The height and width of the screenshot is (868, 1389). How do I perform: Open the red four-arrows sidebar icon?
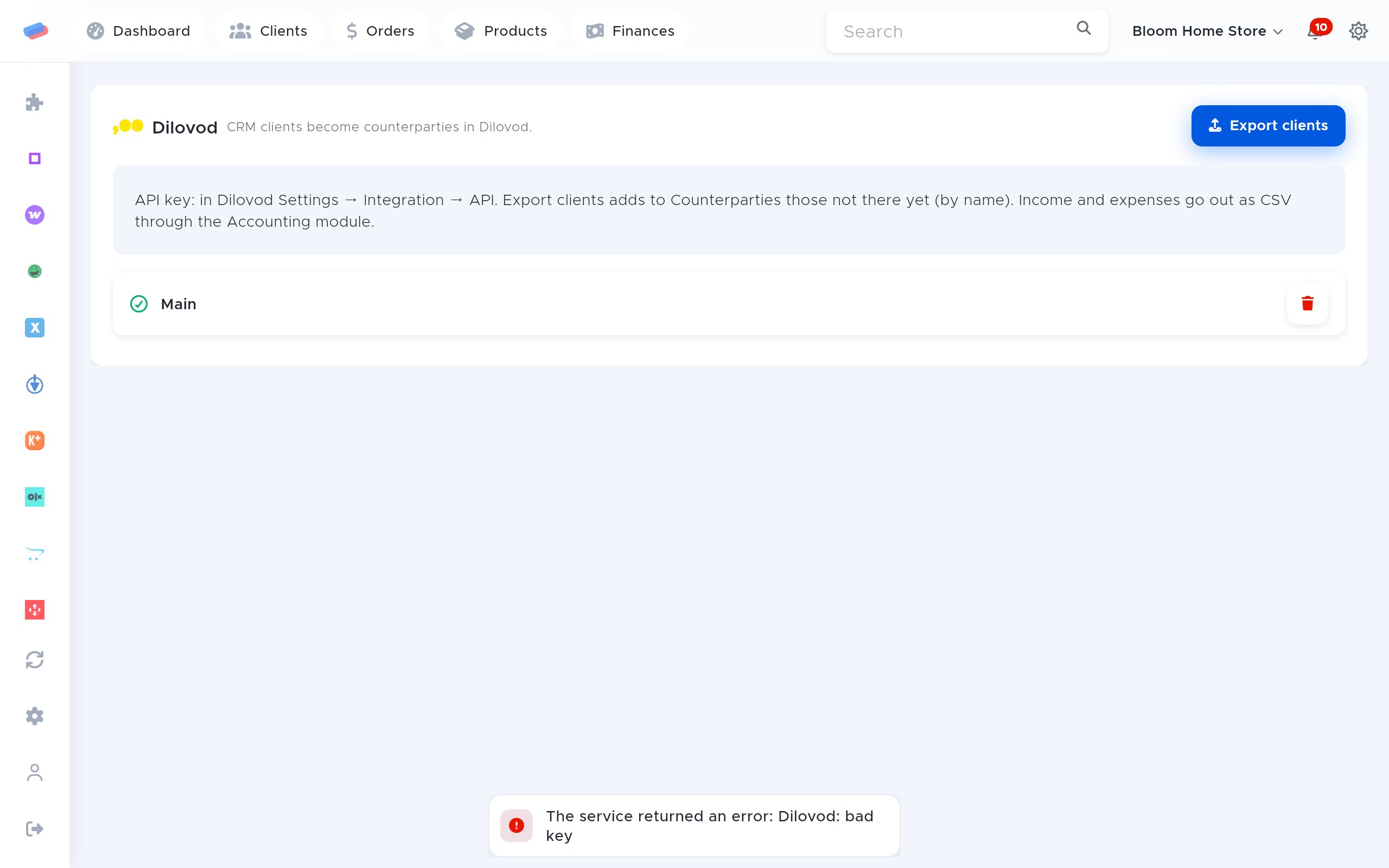tap(34, 610)
